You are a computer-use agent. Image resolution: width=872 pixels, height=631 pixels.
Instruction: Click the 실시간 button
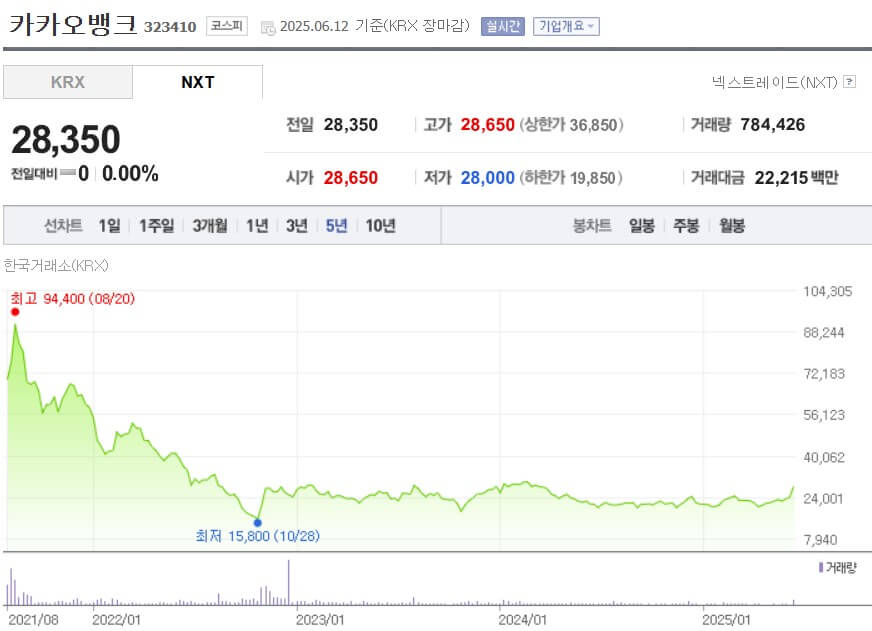[x=503, y=26]
